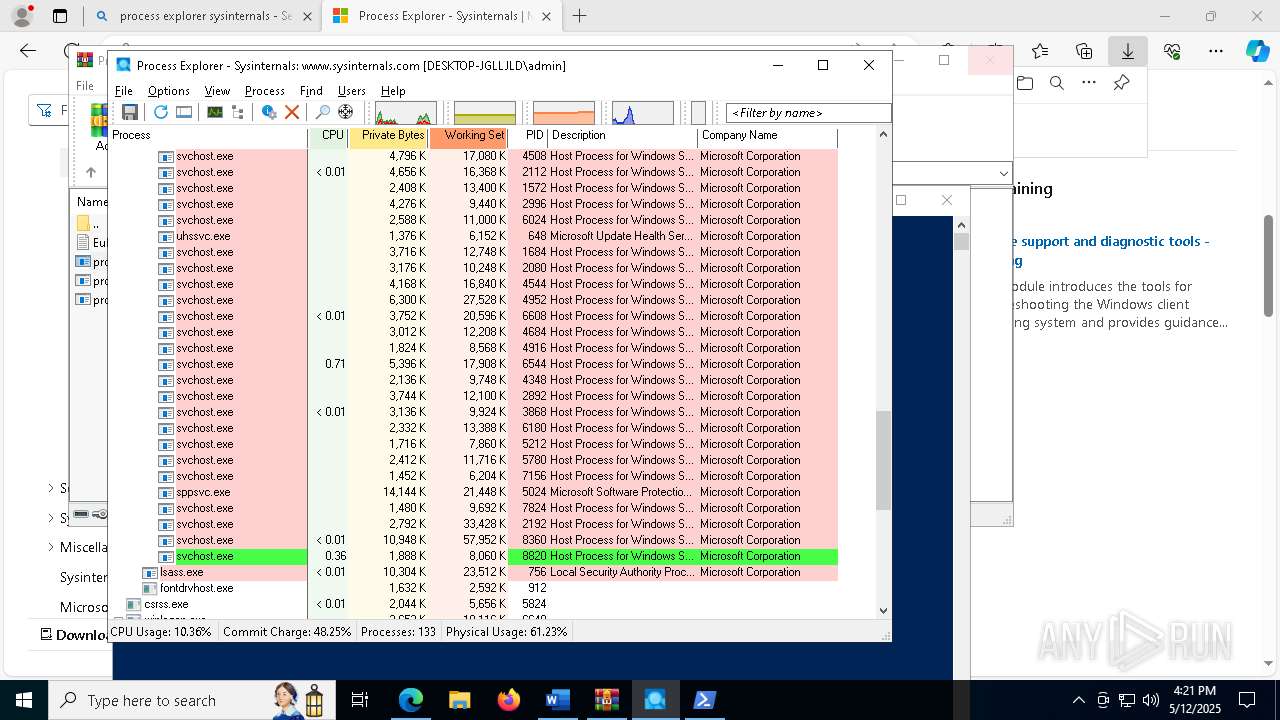This screenshot has height=720, width=1280.
Task: Click Physical Usage 61.23% in the status bar
Action: pyautogui.click(x=506, y=632)
